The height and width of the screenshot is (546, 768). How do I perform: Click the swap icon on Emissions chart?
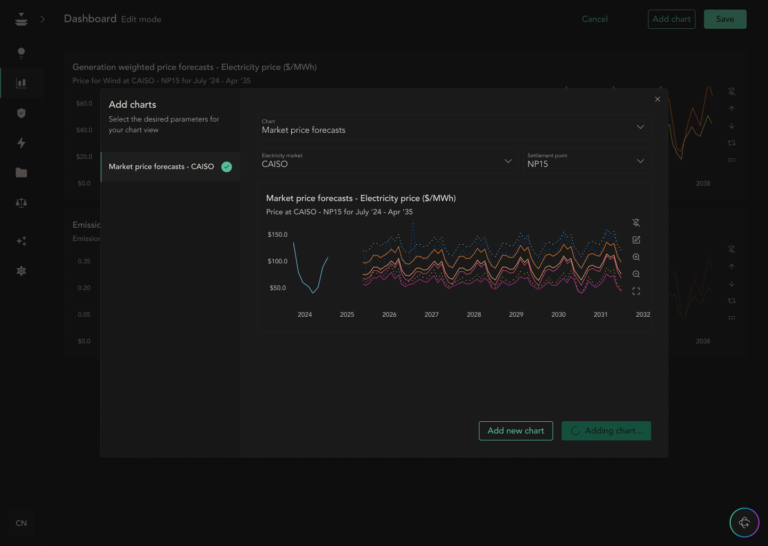click(732, 301)
